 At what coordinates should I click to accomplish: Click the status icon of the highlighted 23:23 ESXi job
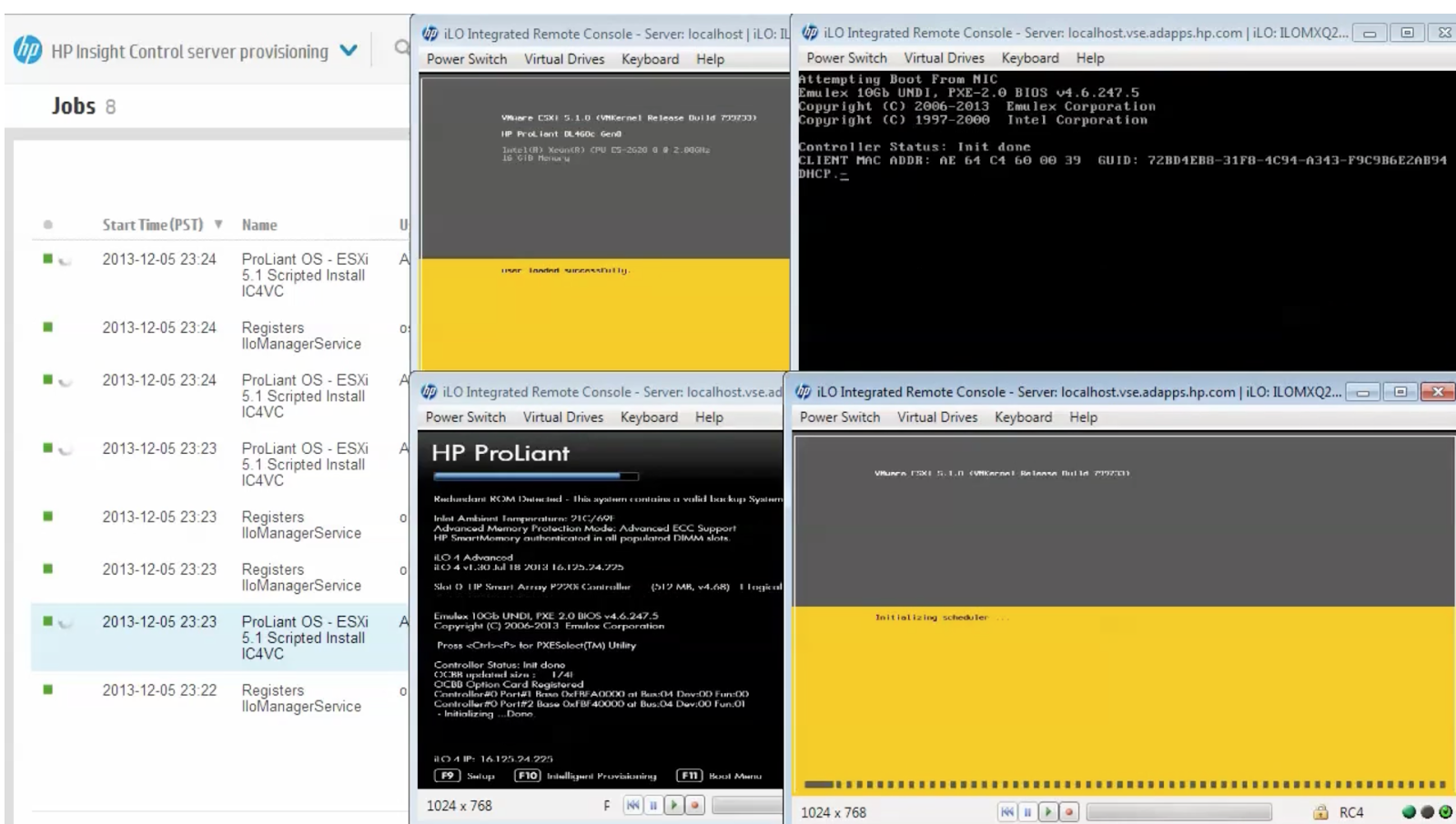click(48, 621)
